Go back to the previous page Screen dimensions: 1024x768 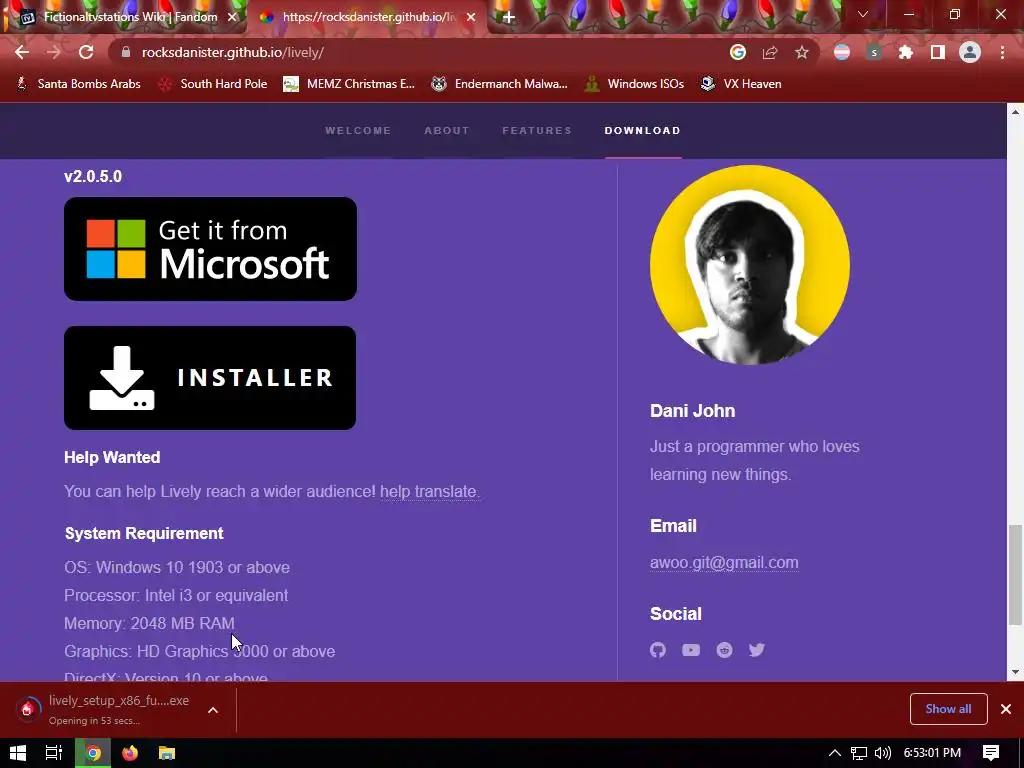pos(22,52)
